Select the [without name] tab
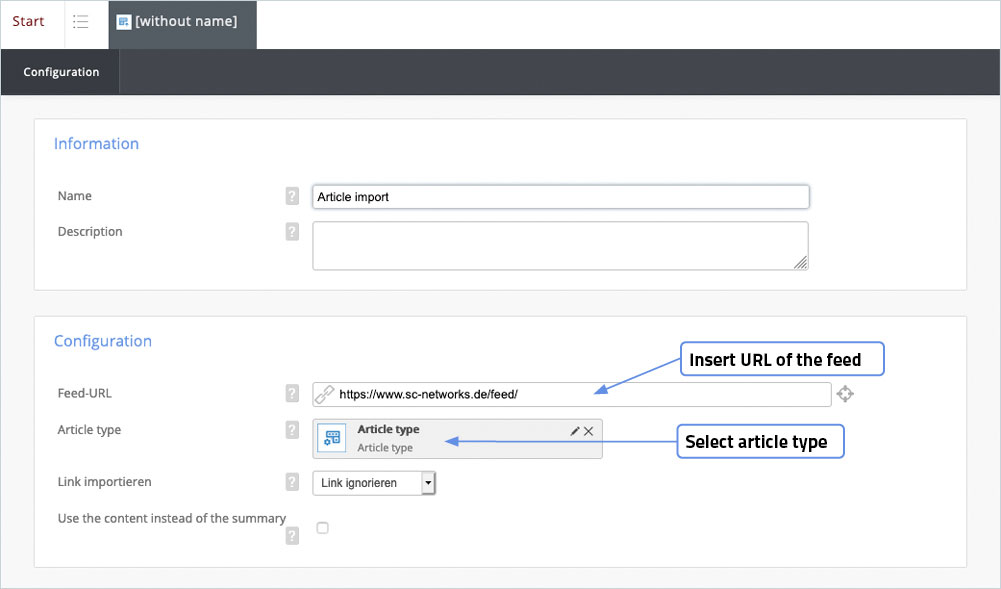This screenshot has width=1001, height=589. 183,24
